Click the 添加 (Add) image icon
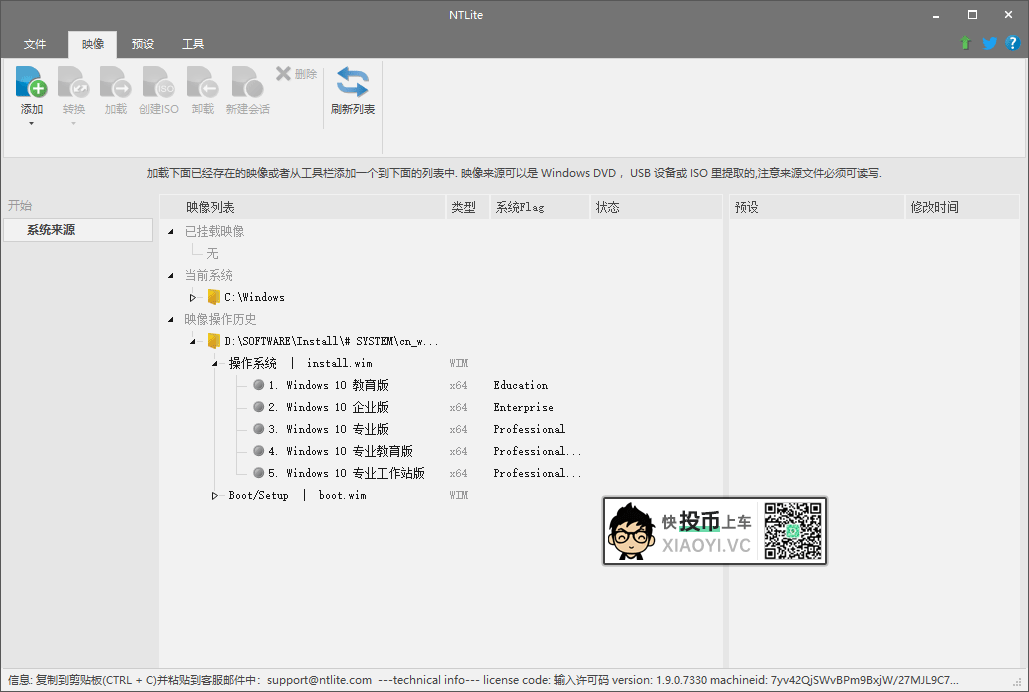 coord(31,82)
